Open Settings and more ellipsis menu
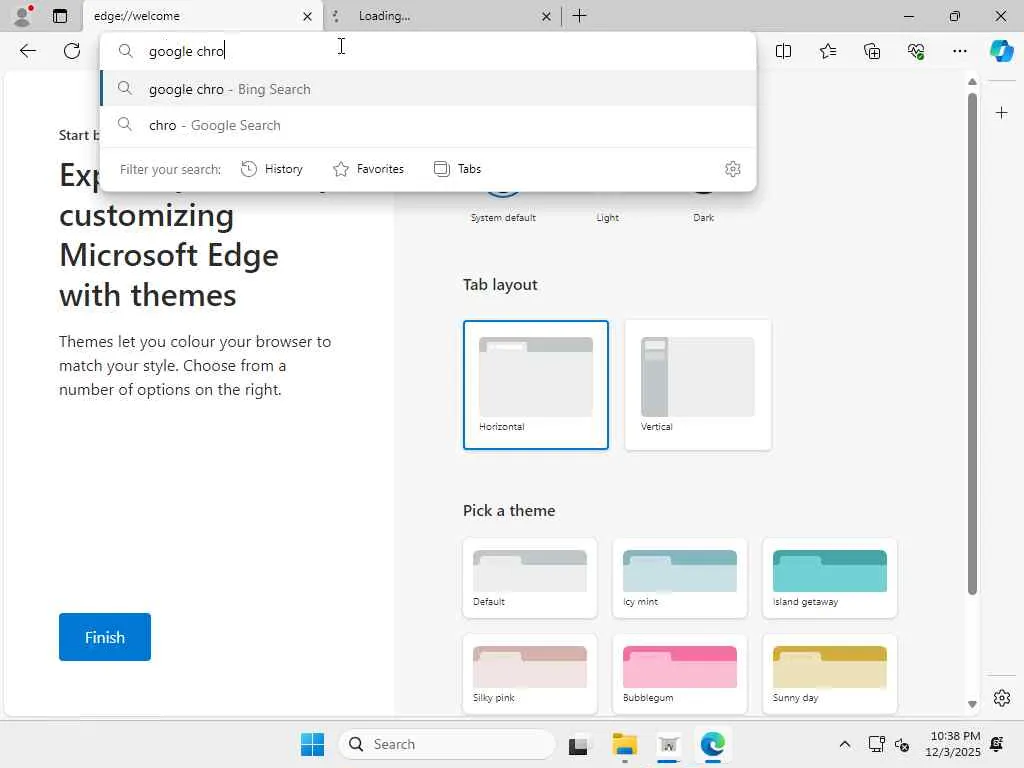Image resolution: width=1024 pixels, height=768 pixels. pos(959,51)
